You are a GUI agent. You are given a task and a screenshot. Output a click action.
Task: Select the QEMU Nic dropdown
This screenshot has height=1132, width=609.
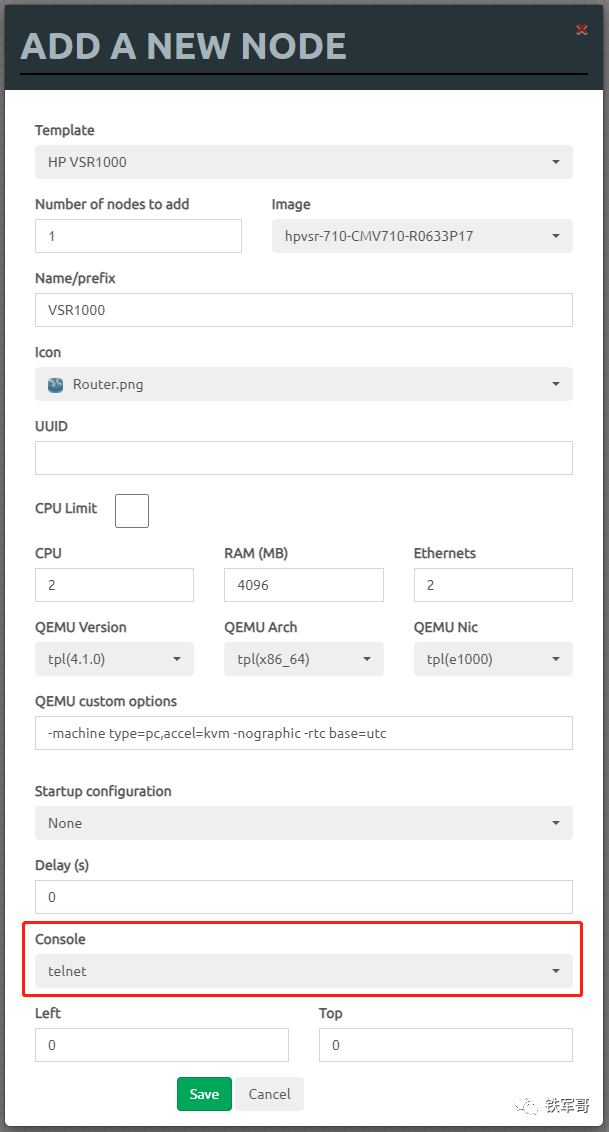tap(493, 659)
